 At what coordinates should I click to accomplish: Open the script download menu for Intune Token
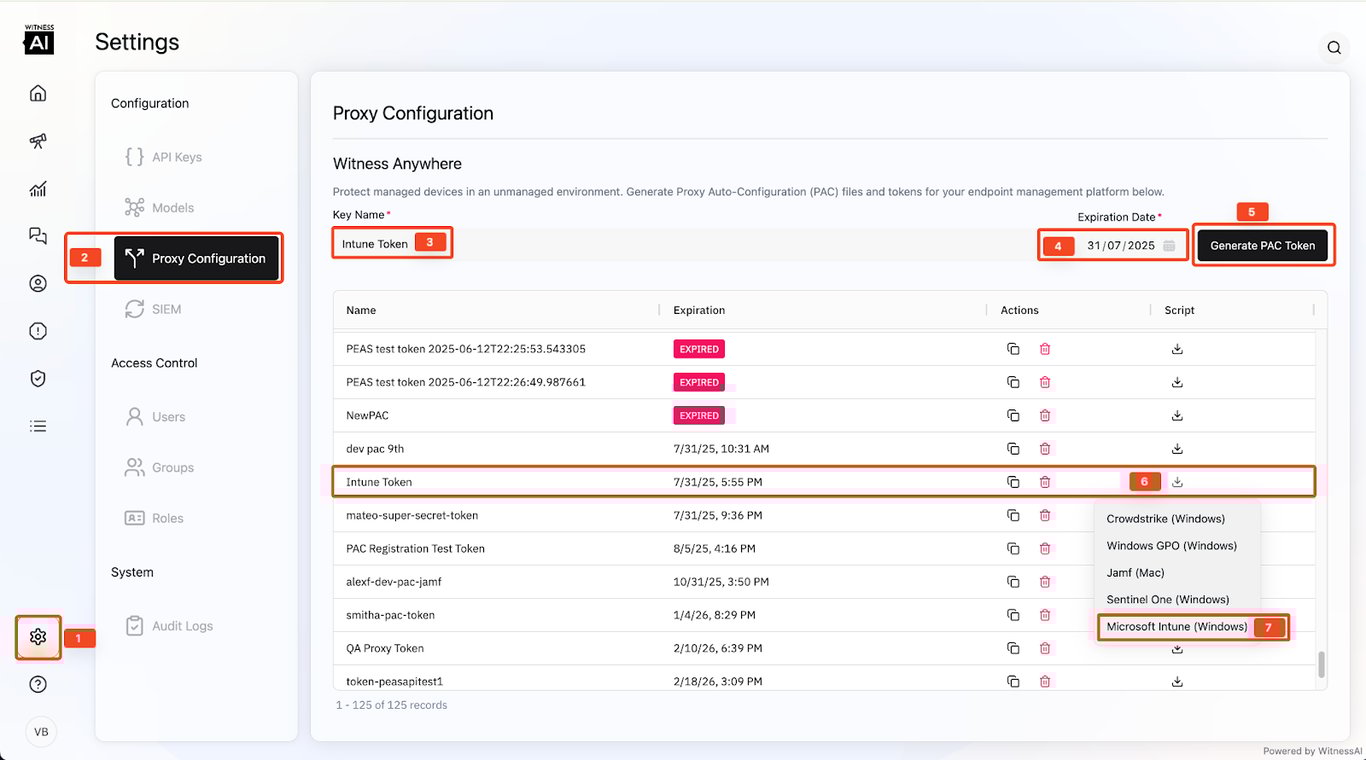coord(1178,482)
